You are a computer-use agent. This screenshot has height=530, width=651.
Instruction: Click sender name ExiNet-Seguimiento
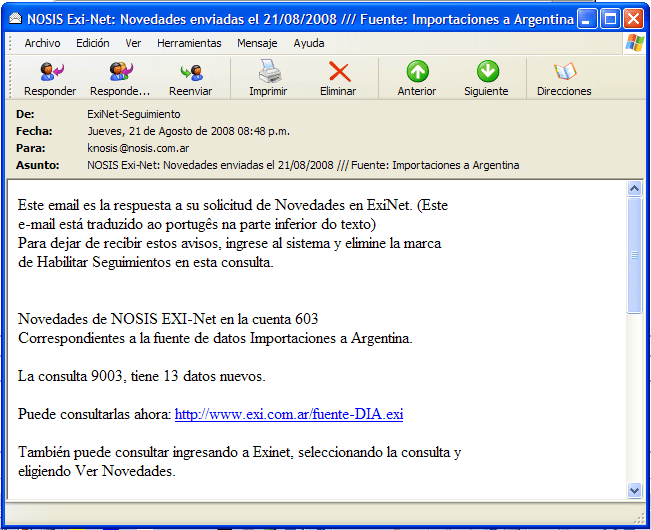[x=134, y=114]
